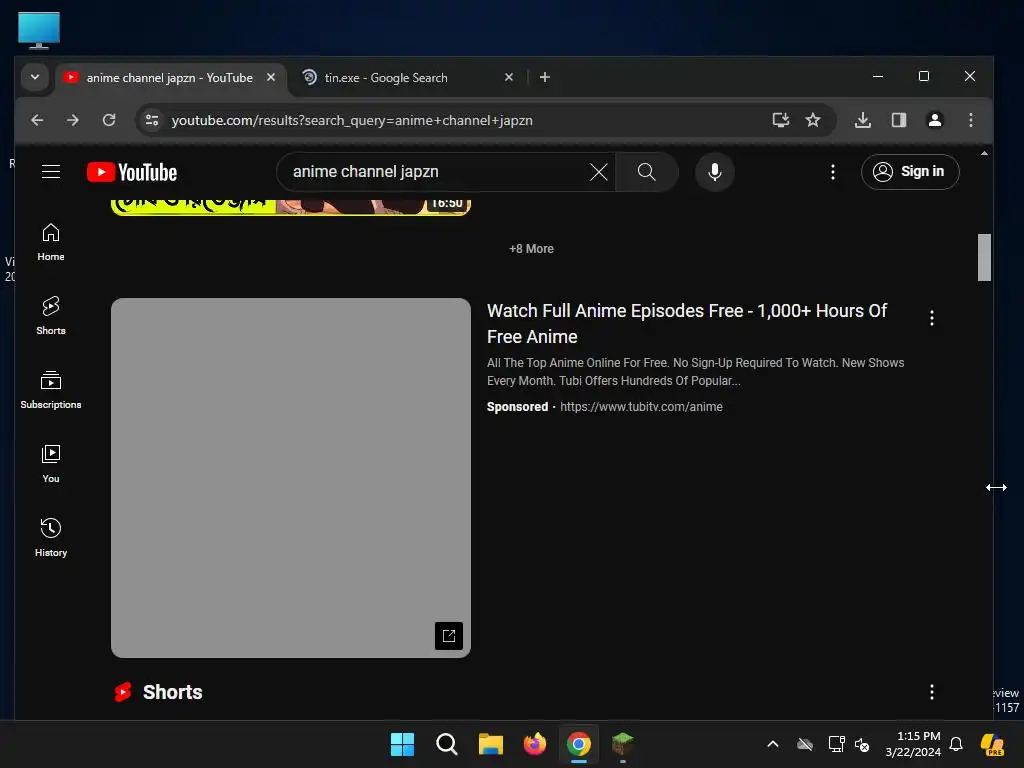Open Subscriptions in the sidebar
The width and height of the screenshot is (1024, 768).
[51, 390]
